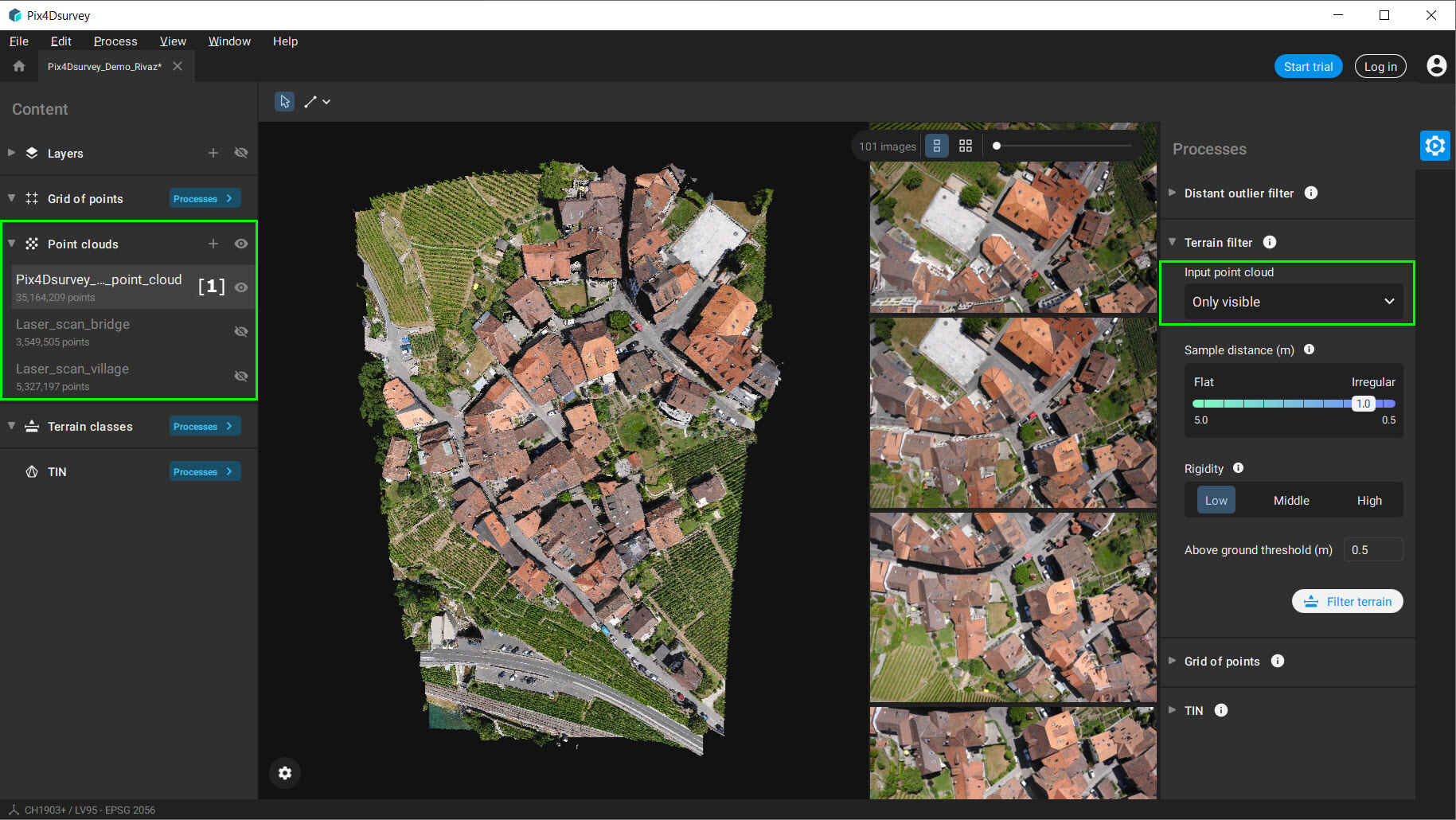Image resolution: width=1456 pixels, height=820 pixels.
Task: Collapse the Grid of points content section
Action: 11,197
